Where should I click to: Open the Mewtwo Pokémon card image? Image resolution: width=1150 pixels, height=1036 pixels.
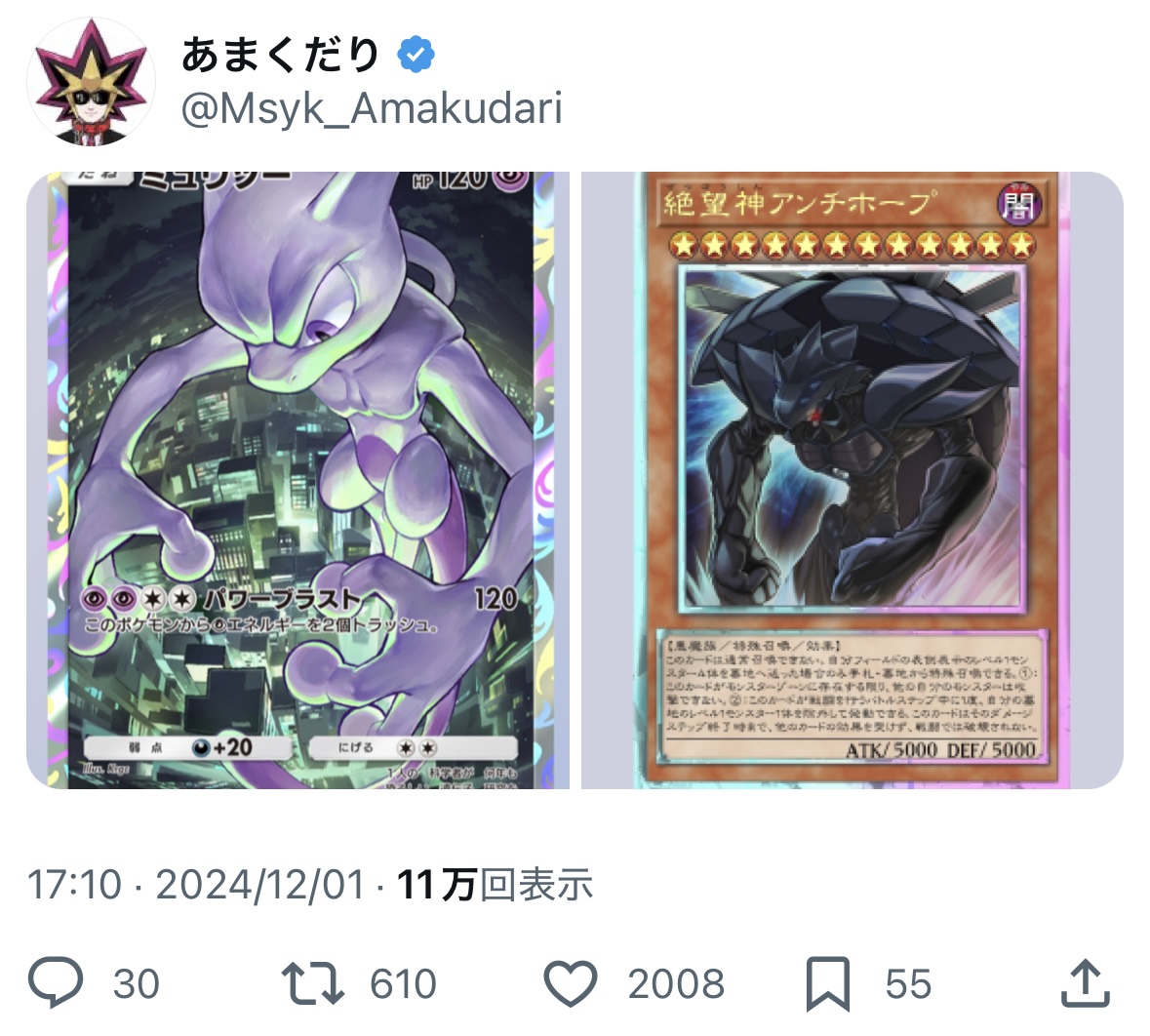[x=297, y=481]
